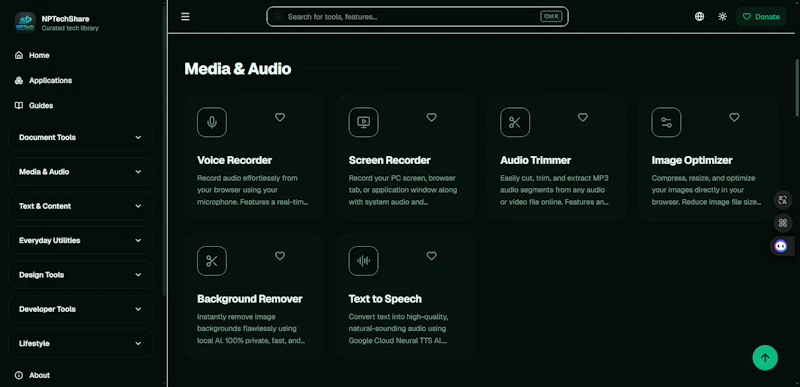Click the Screen Recorder monitor icon
The height and width of the screenshot is (387, 800).
(363, 122)
